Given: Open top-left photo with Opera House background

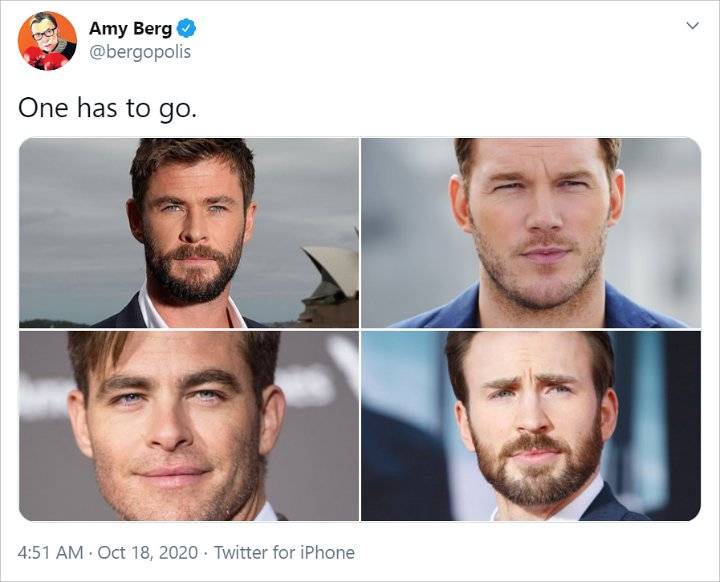Looking at the screenshot, I should pos(189,232).
